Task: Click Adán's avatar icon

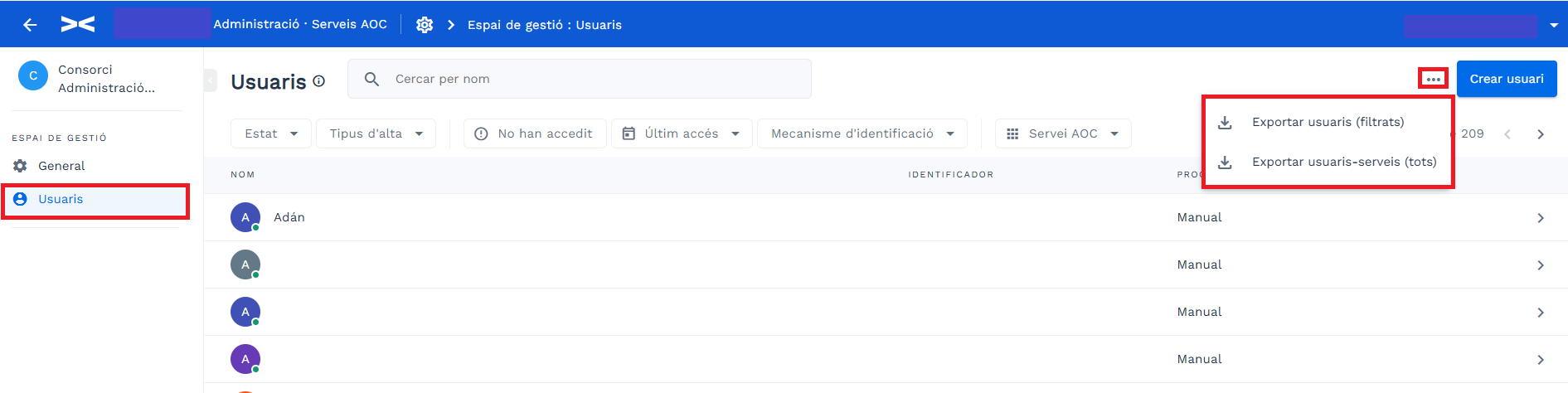Action: (245, 217)
